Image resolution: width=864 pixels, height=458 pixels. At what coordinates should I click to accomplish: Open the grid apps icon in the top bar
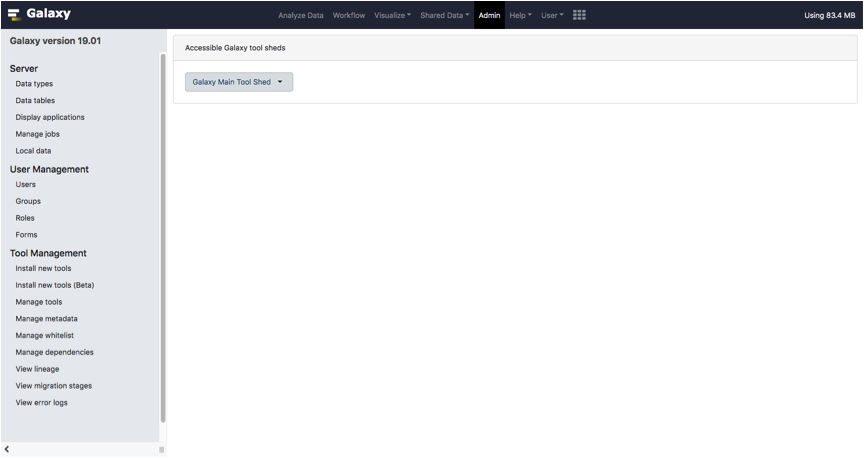(579, 15)
